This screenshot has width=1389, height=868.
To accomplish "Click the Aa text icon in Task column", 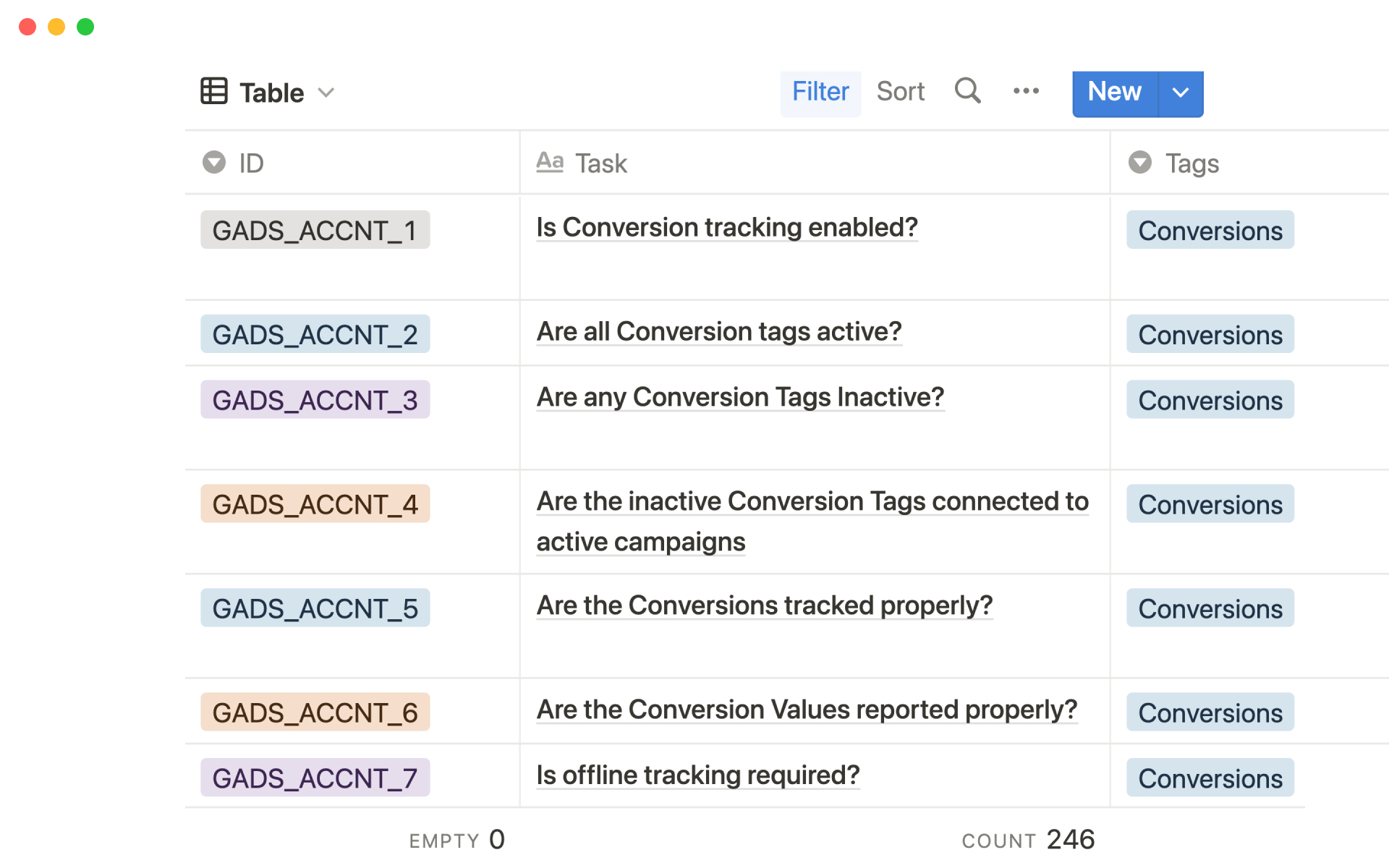I will tap(550, 162).
